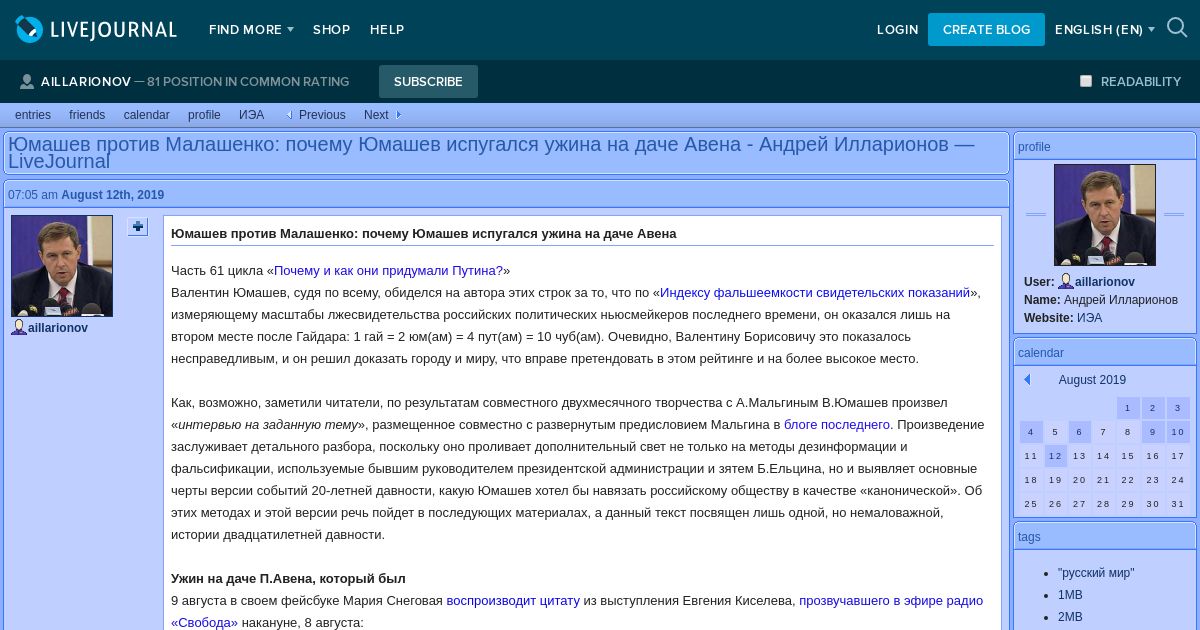Go to the friends tab
1200x630 pixels.
[87, 115]
